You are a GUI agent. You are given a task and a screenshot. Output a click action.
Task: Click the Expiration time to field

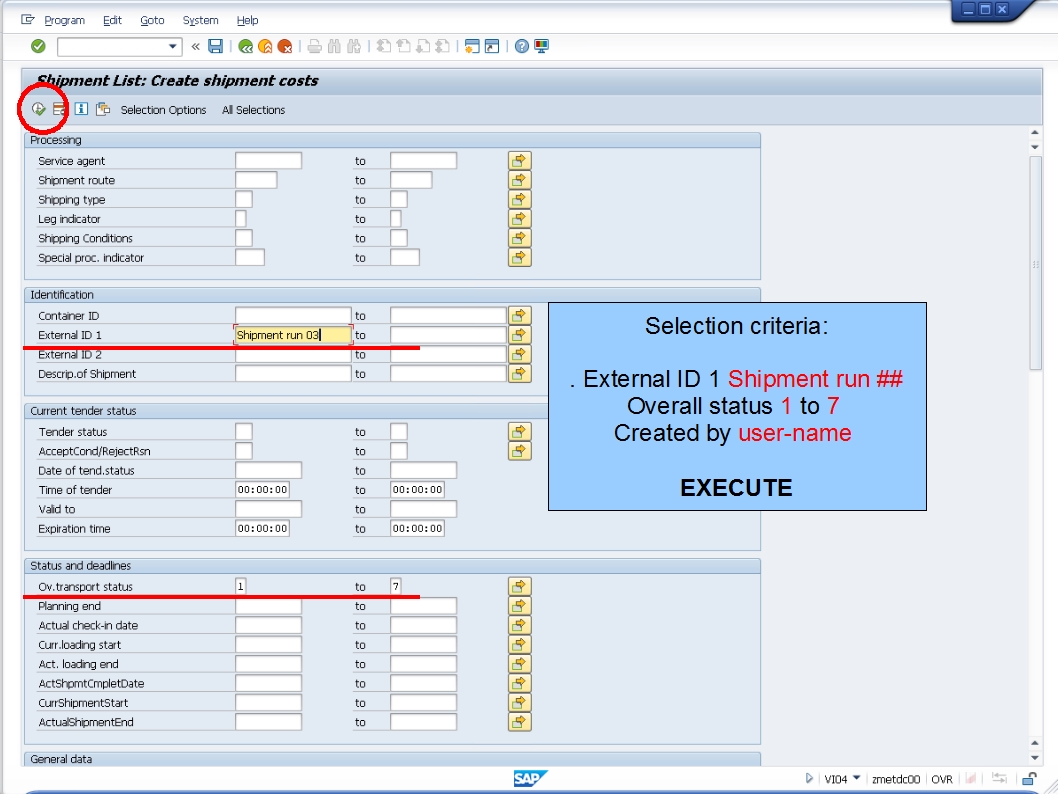(418, 529)
